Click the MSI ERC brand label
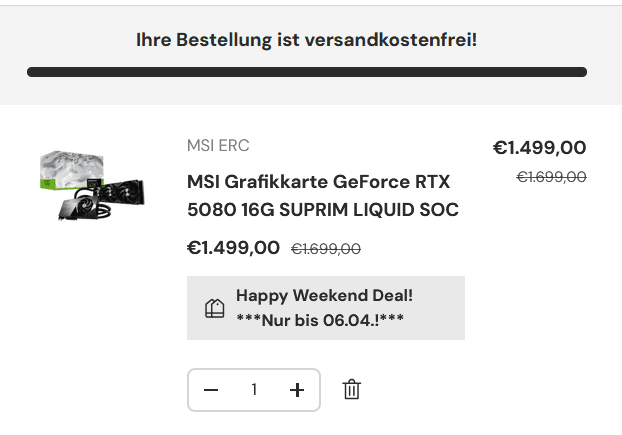Image resolution: width=622 pixels, height=435 pixels. [x=218, y=146]
